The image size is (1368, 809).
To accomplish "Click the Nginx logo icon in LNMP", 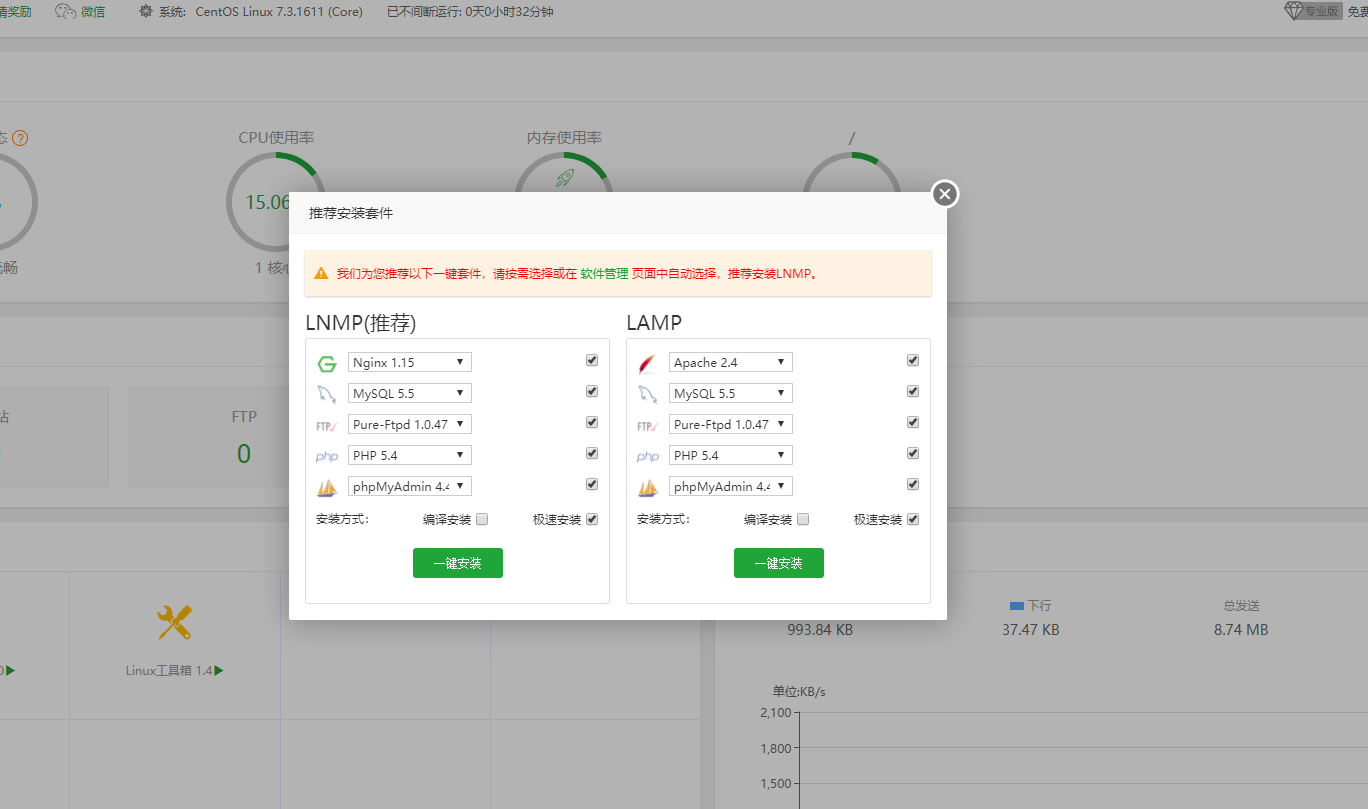I will click(327, 364).
